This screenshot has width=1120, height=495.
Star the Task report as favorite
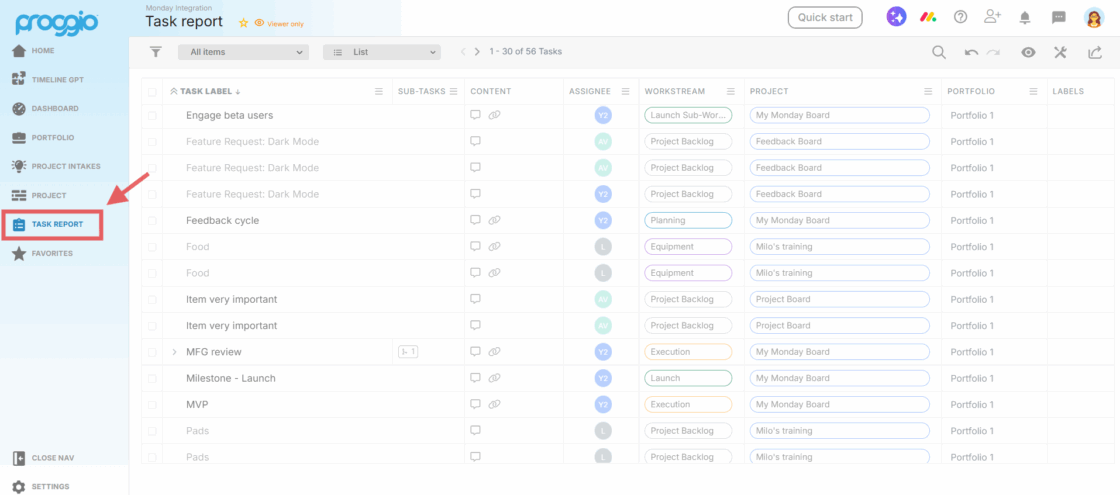click(x=243, y=23)
